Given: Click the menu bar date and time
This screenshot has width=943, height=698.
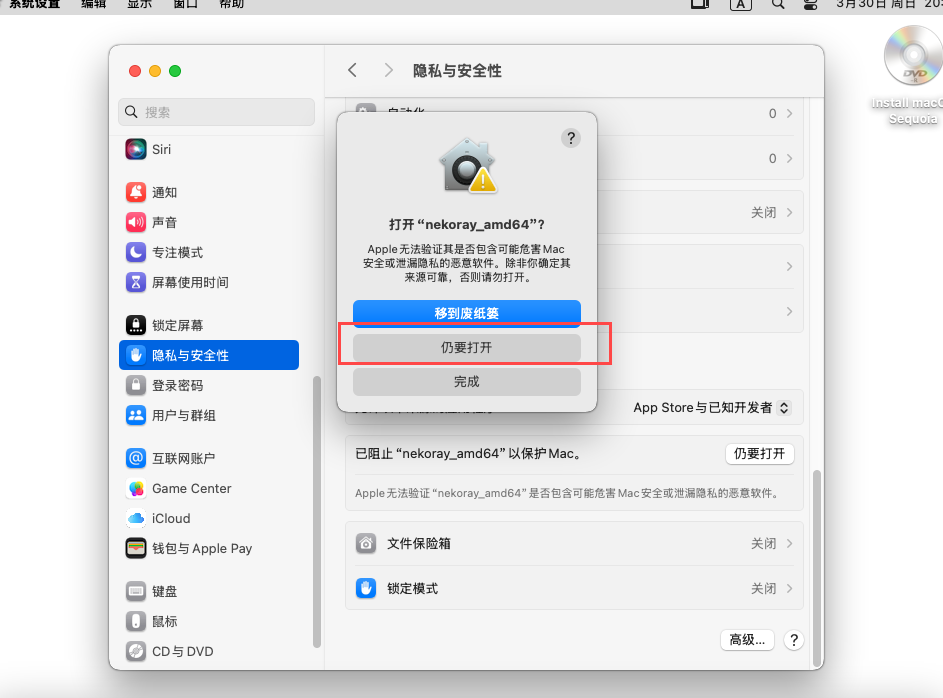Looking at the screenshot, I should 889,4.
